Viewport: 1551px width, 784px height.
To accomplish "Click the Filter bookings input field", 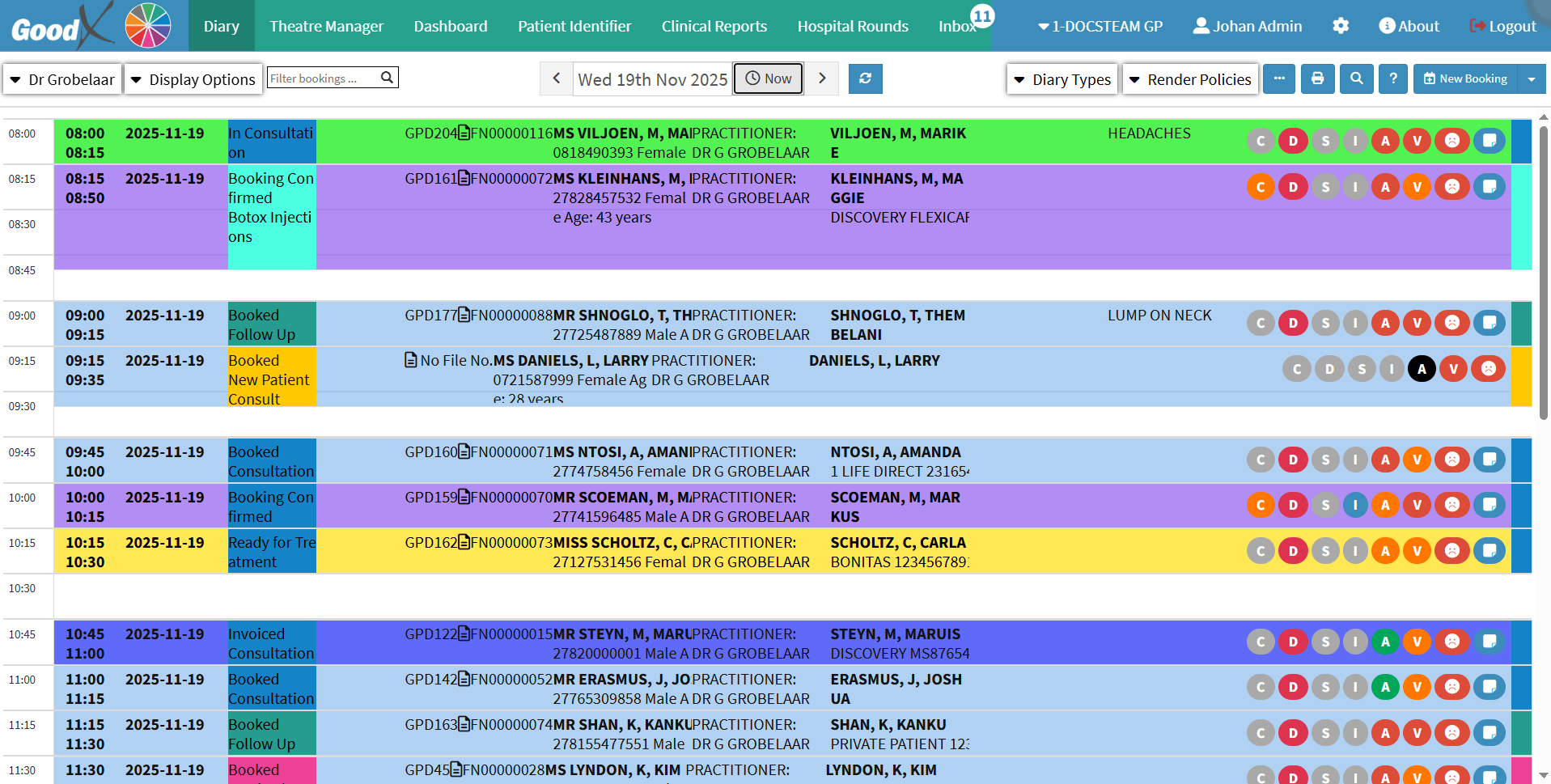I will tap(322, 78).
